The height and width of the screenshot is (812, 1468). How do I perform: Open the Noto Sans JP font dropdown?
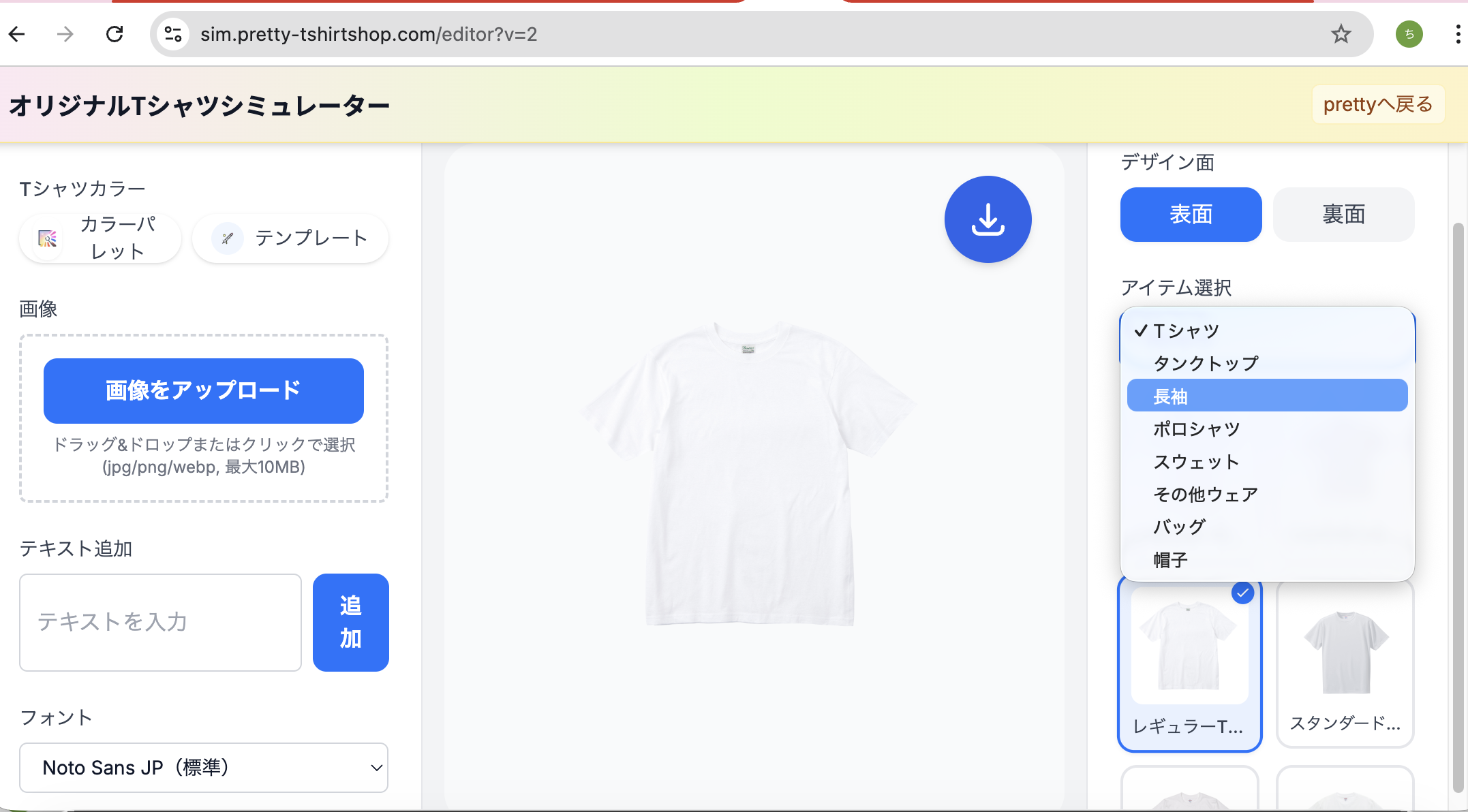pyautogui.click(x=204, y=768)
